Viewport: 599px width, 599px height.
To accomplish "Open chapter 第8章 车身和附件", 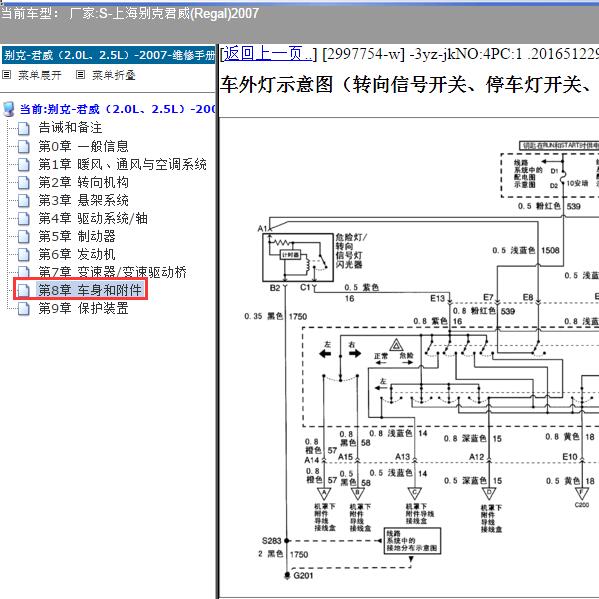I will [90, 290].
